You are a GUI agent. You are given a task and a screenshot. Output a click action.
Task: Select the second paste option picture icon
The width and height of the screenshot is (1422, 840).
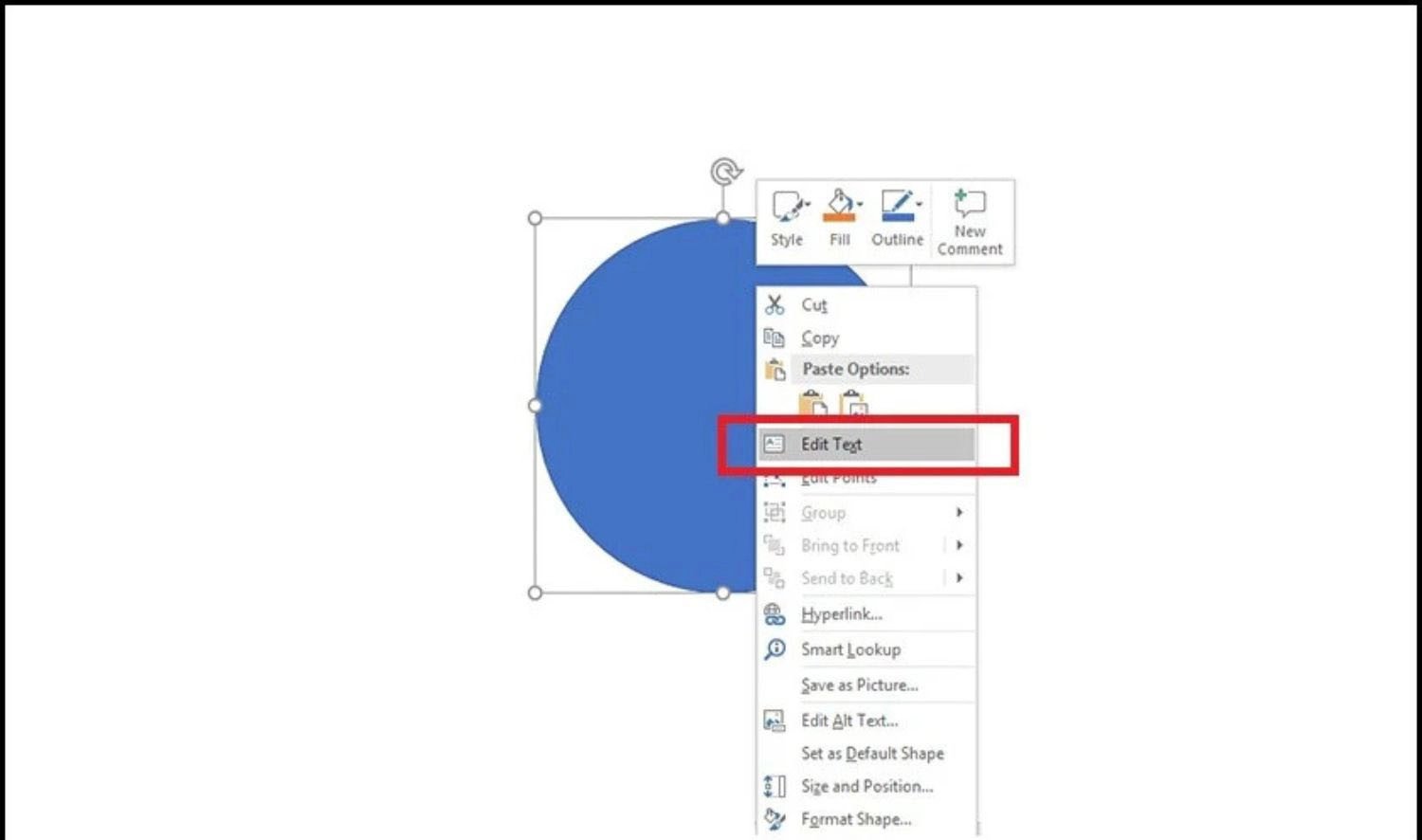click(854, 405)
